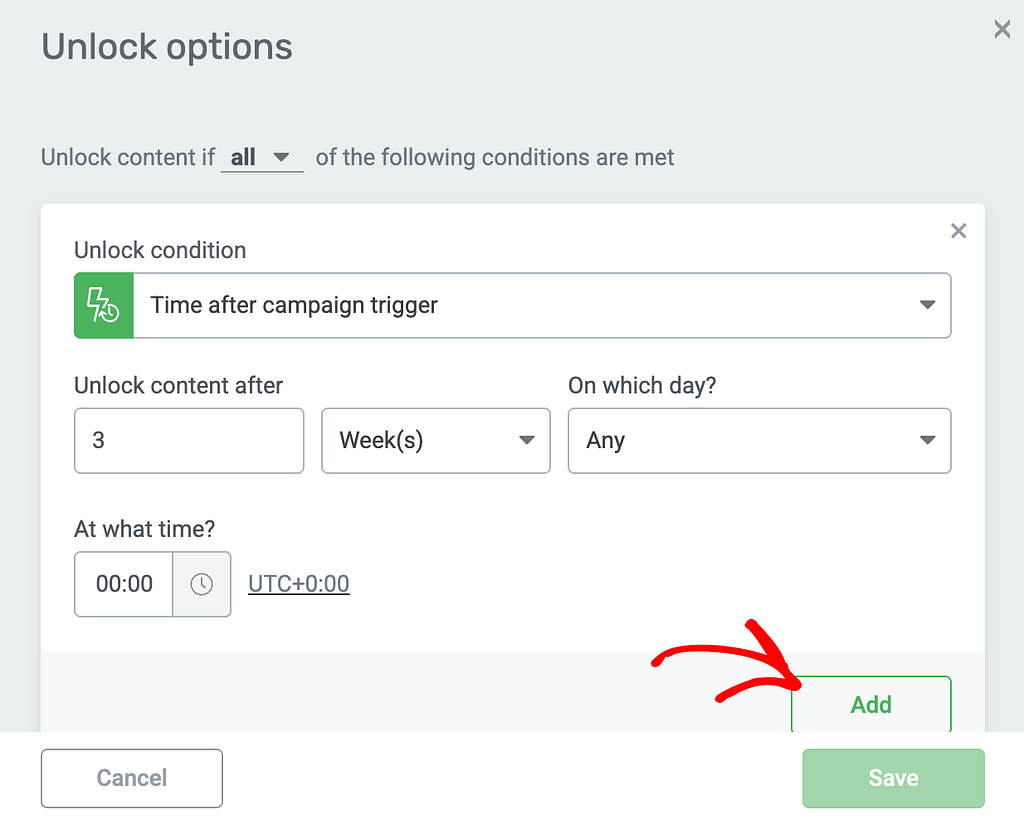Click the 00:00 time input field

(x=124, y=584)
